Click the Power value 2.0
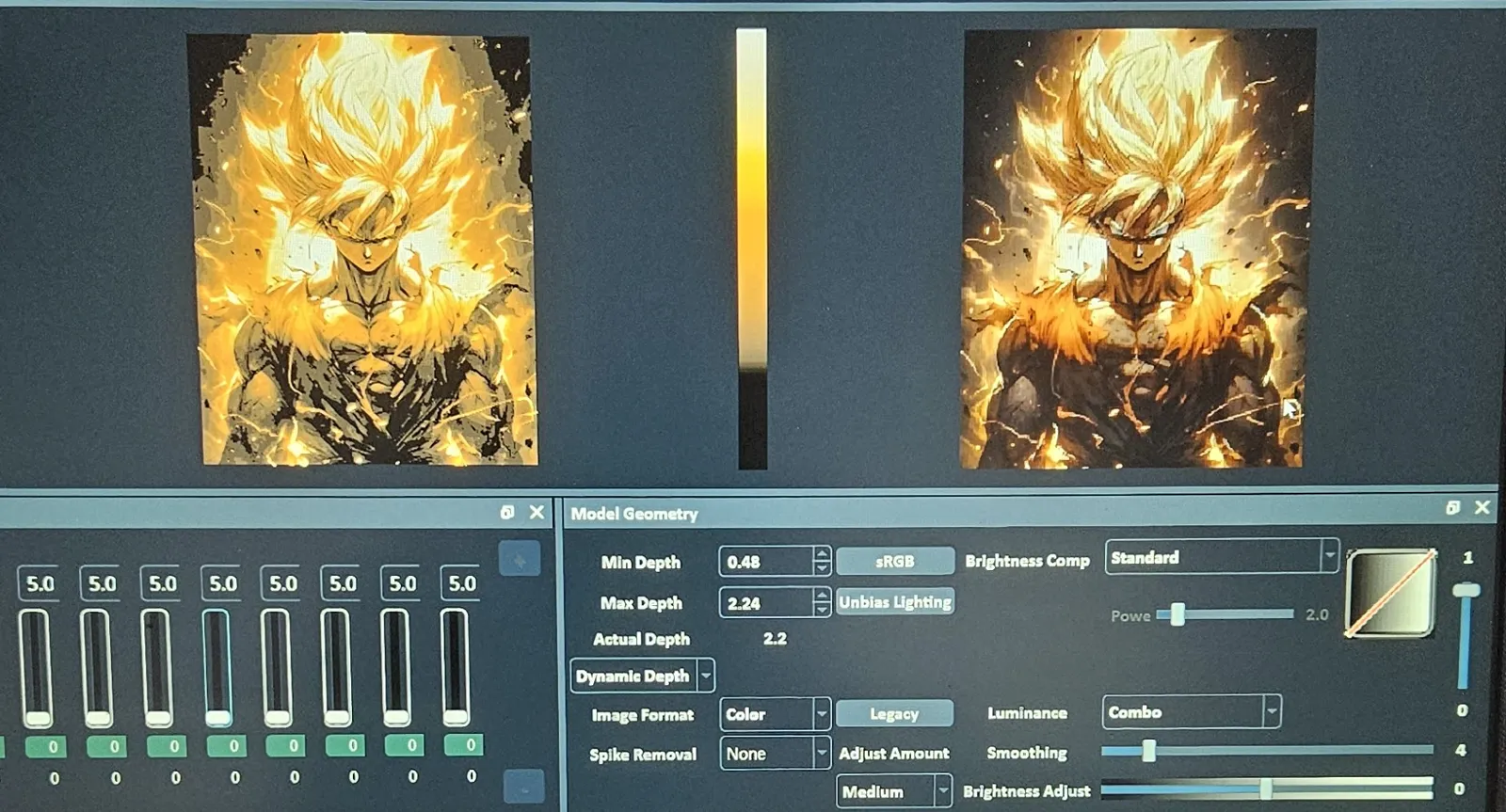Viewport: 1506px width, 812px height. [1316, 614]
